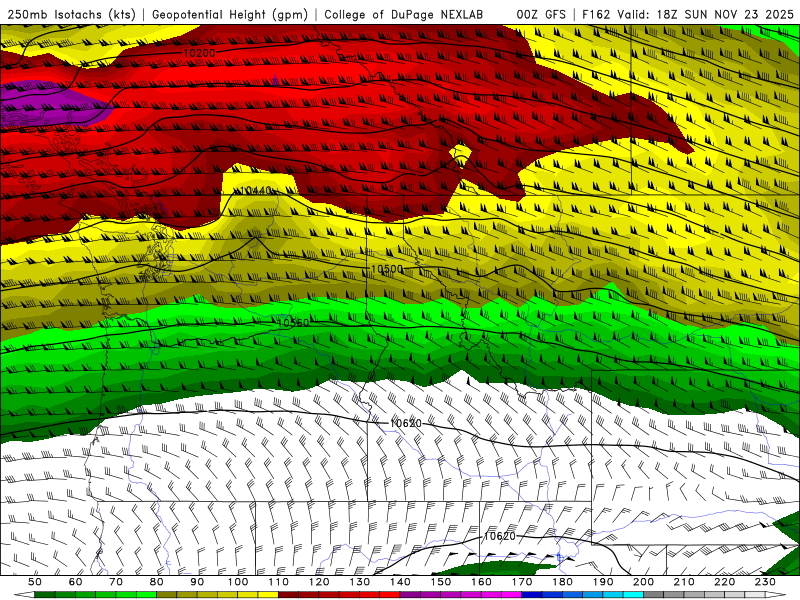Viewport: 800px width, 600px height.
Task: Click the 70 value on the color scale
Action: 116,582
